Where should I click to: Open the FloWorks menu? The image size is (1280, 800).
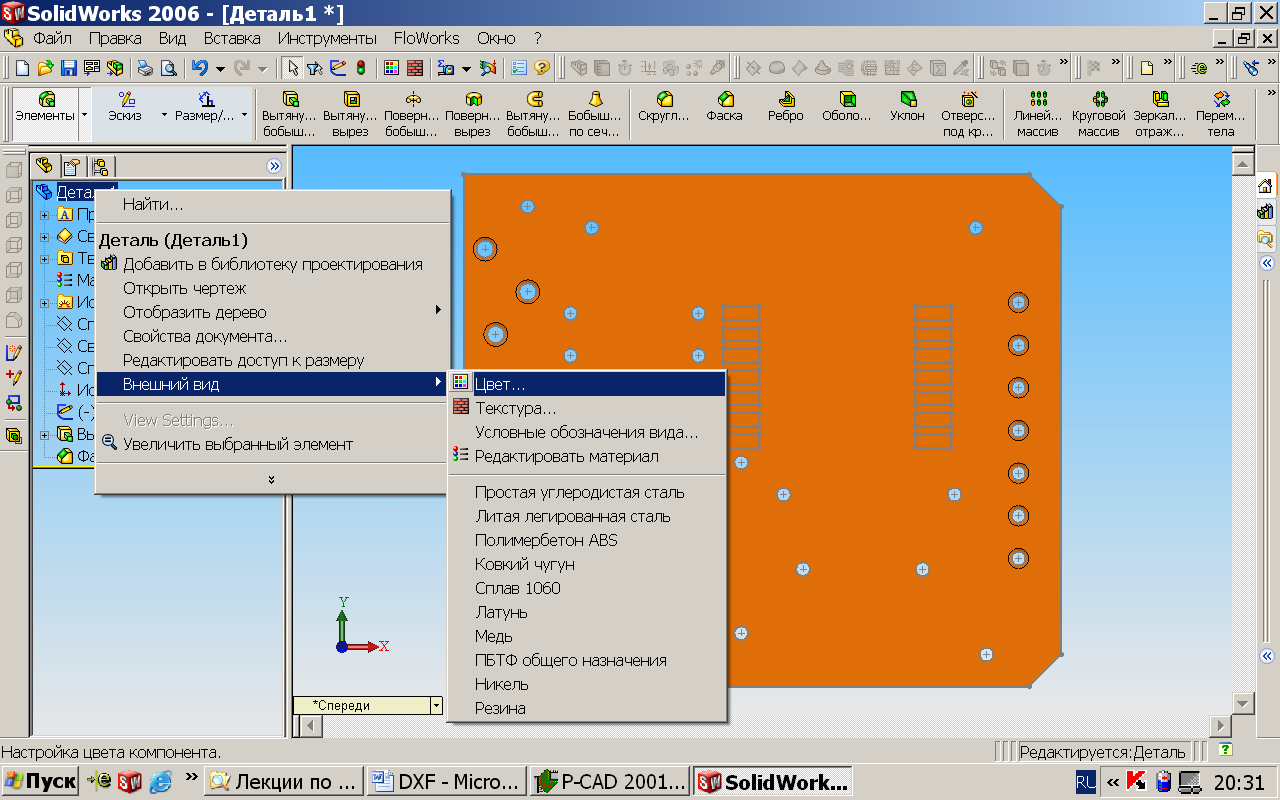pyautogui.click(x=426, y=38)
